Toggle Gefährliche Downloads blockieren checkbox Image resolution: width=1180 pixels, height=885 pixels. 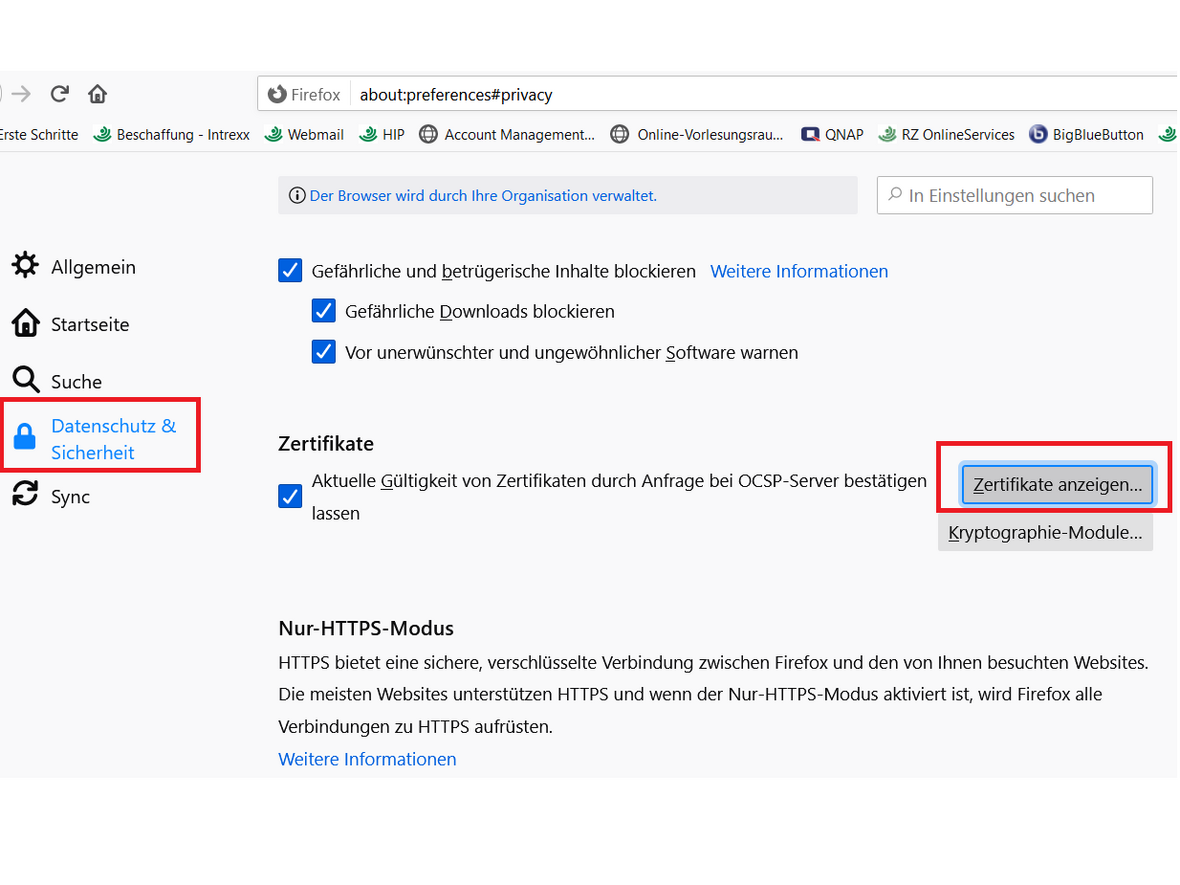(x=323, y=311)
